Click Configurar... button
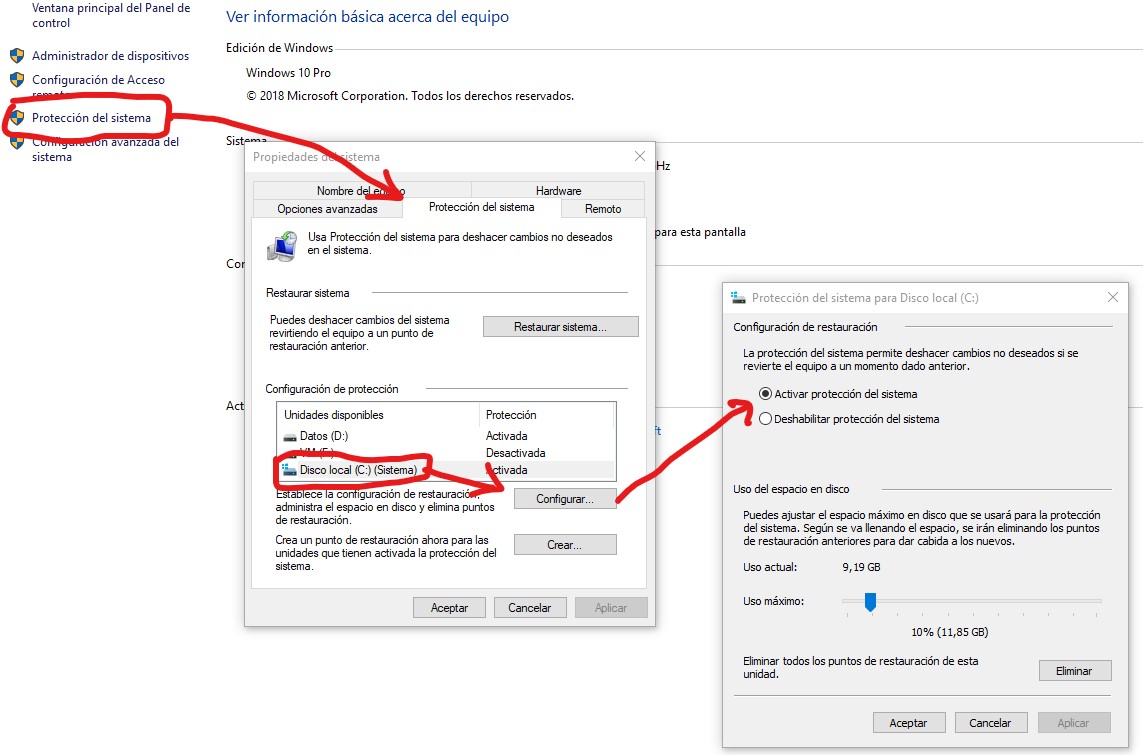Viewport: 1143px width, 755px height. click(x=565, y=498)
